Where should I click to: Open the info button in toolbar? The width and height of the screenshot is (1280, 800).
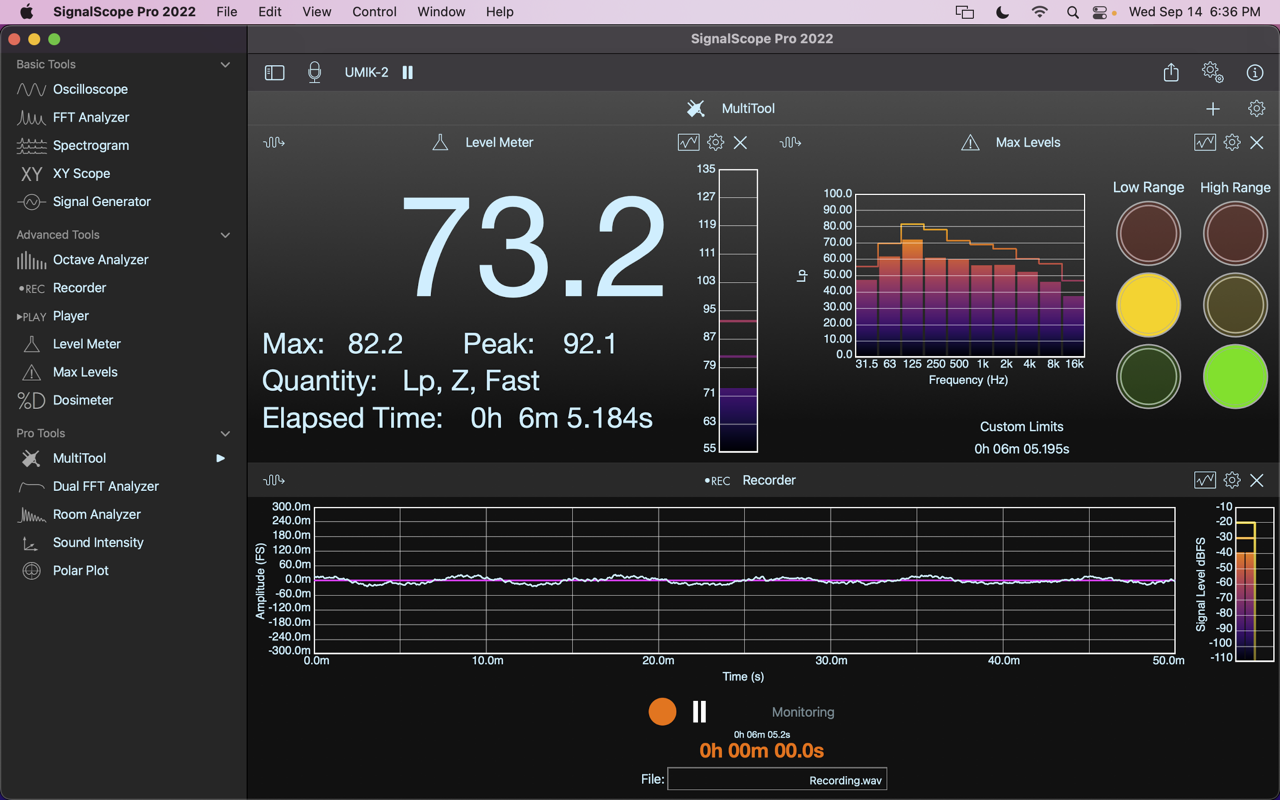click(x=1255, y=72)
